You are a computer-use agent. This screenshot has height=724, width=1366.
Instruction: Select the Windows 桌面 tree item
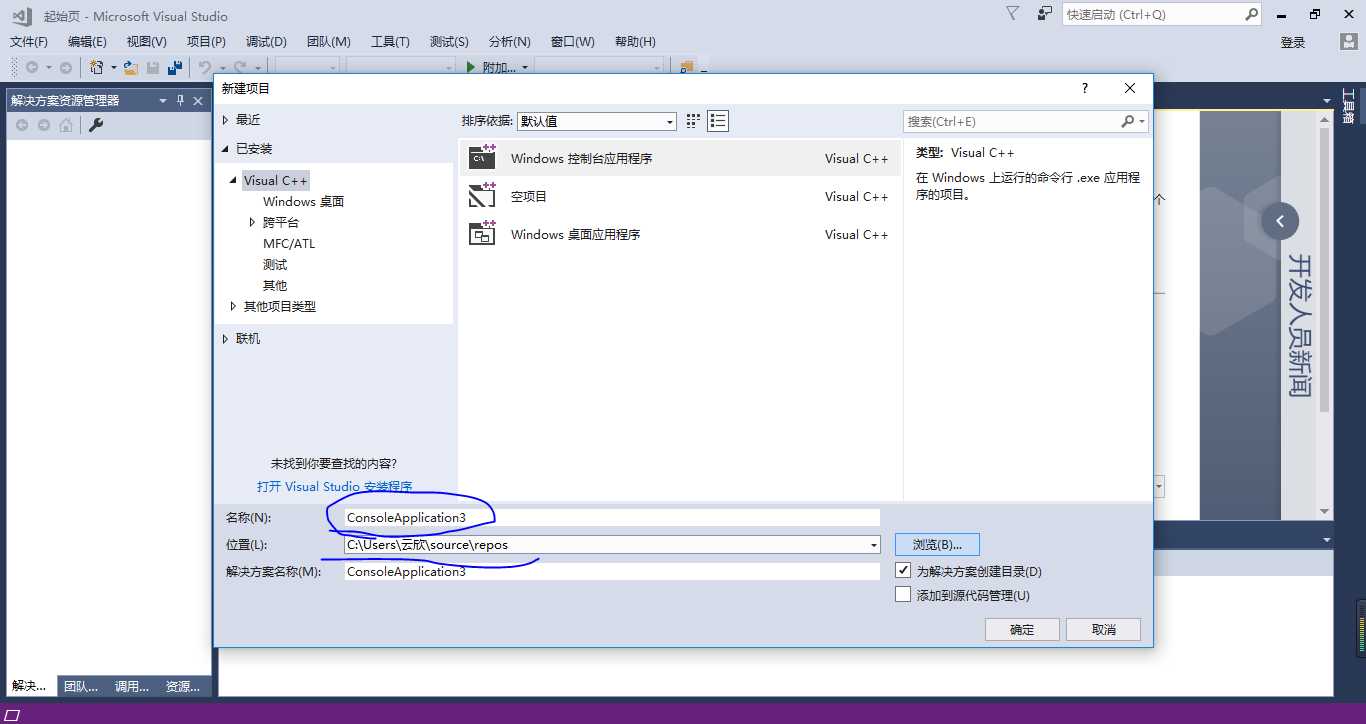(x=303, y=201)
